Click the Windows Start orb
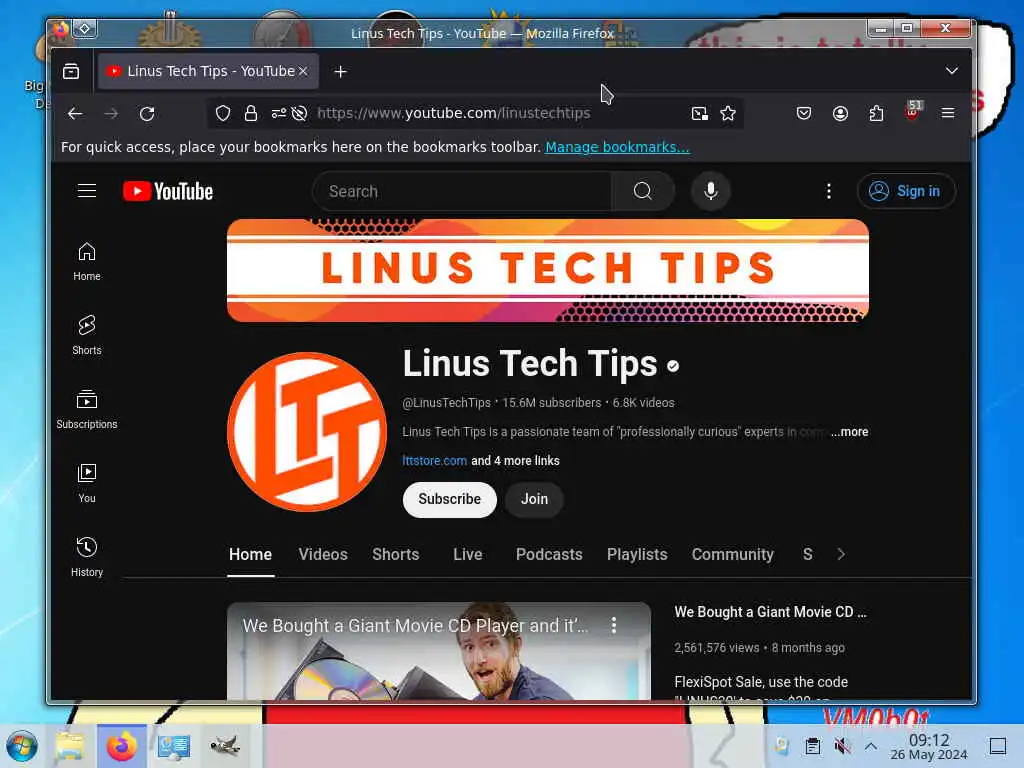 pos(22,746)
